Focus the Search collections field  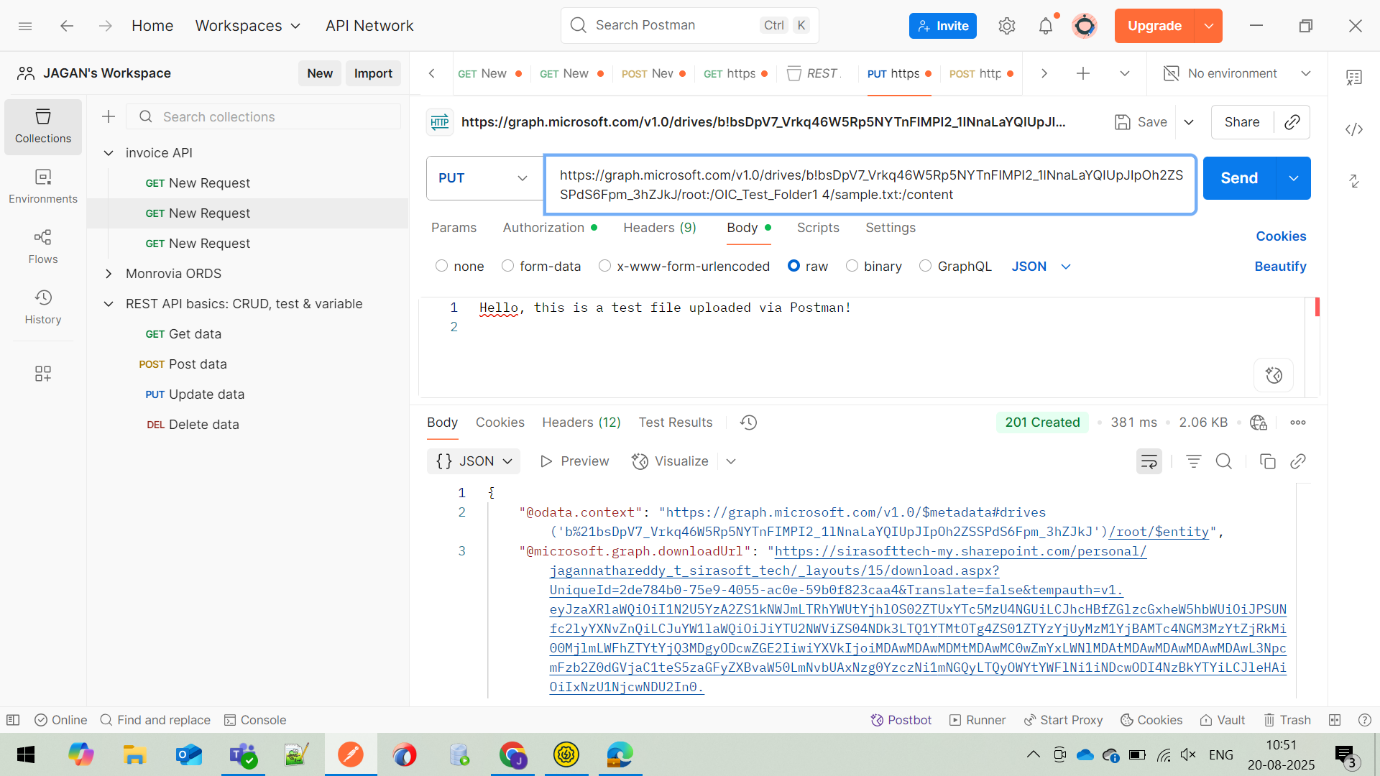click(264, 117)
